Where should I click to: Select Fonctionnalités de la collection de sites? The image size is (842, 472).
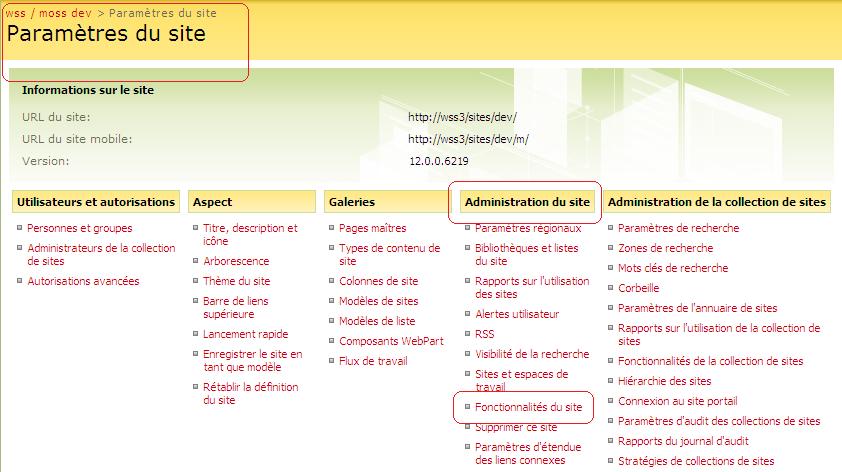710,361
